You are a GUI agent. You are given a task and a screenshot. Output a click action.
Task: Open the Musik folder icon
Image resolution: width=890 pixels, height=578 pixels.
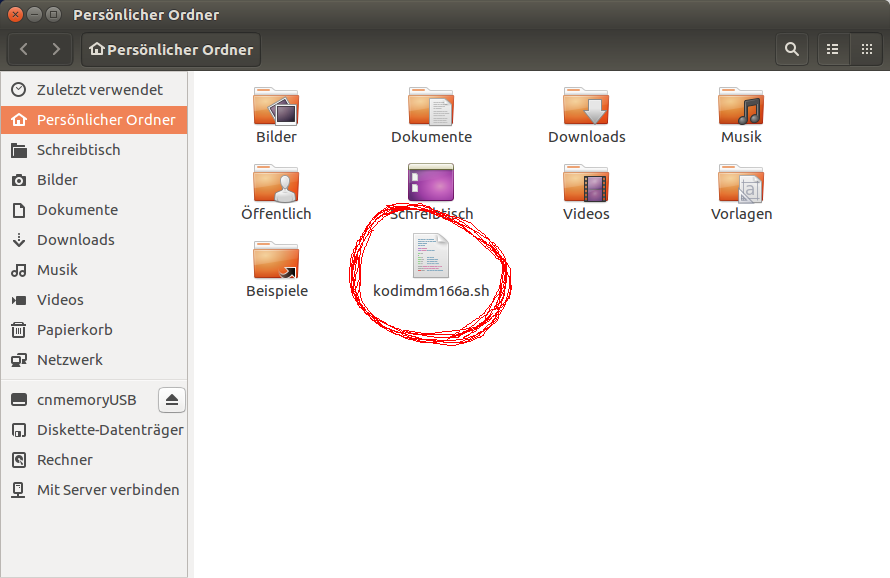pyautogui.click(x=741, y=106)
